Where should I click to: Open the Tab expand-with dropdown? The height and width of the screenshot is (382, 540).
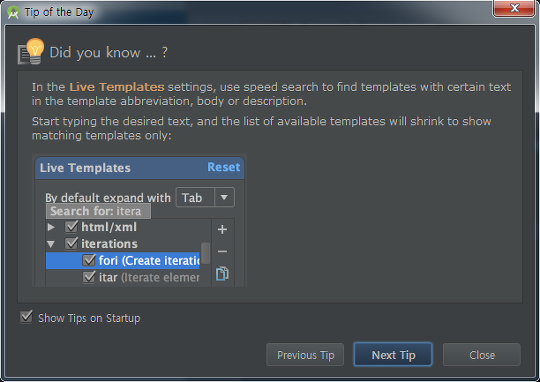click(x=205, y=197)
